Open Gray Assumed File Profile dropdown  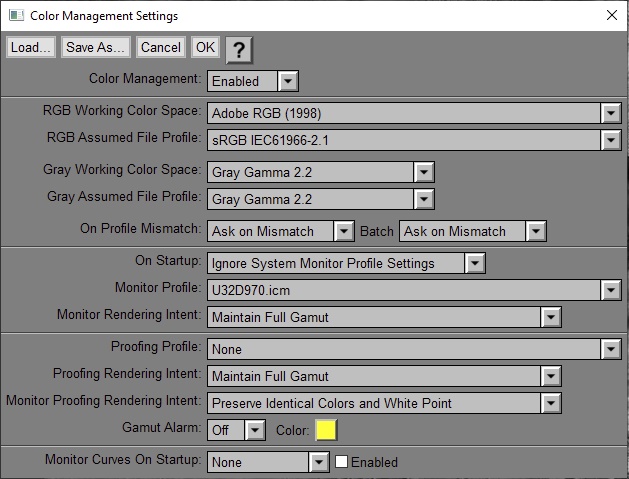pyautogui.click(x=424, y=199)
